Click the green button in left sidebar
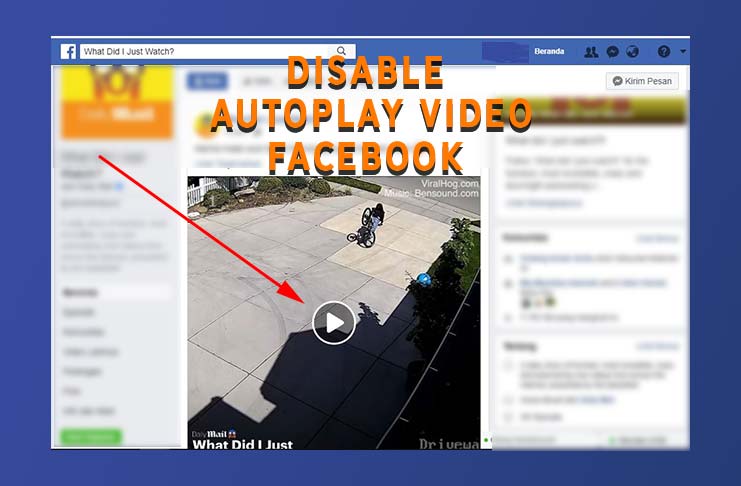 (91, 437)
